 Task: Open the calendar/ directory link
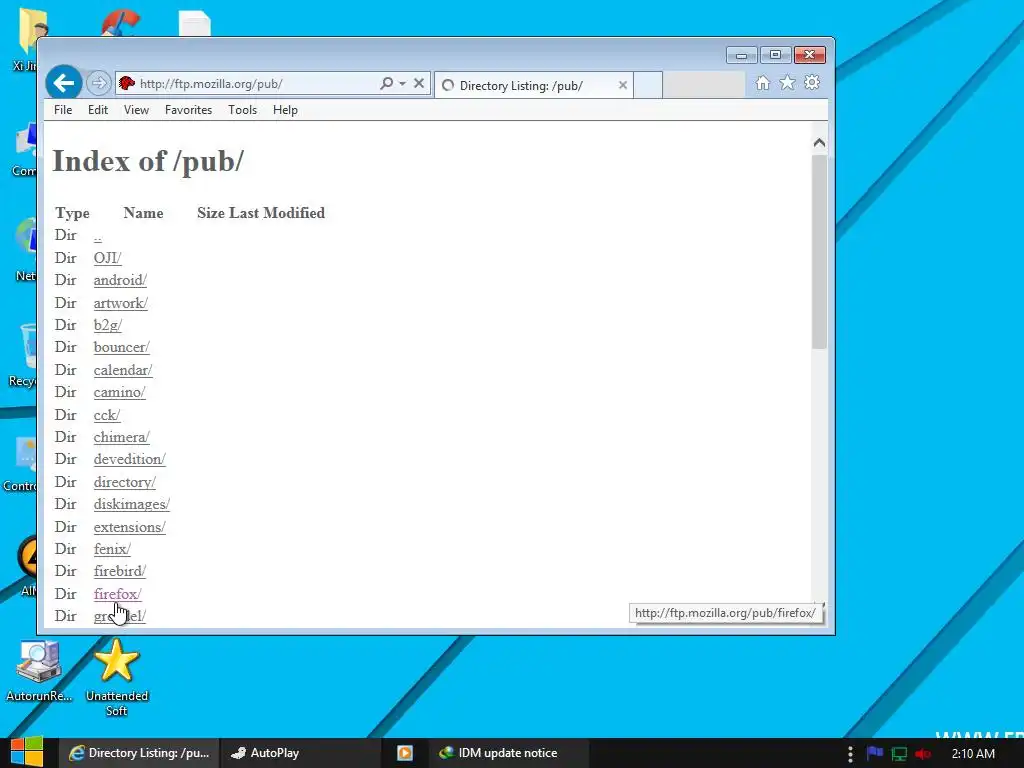coord(123,370)
